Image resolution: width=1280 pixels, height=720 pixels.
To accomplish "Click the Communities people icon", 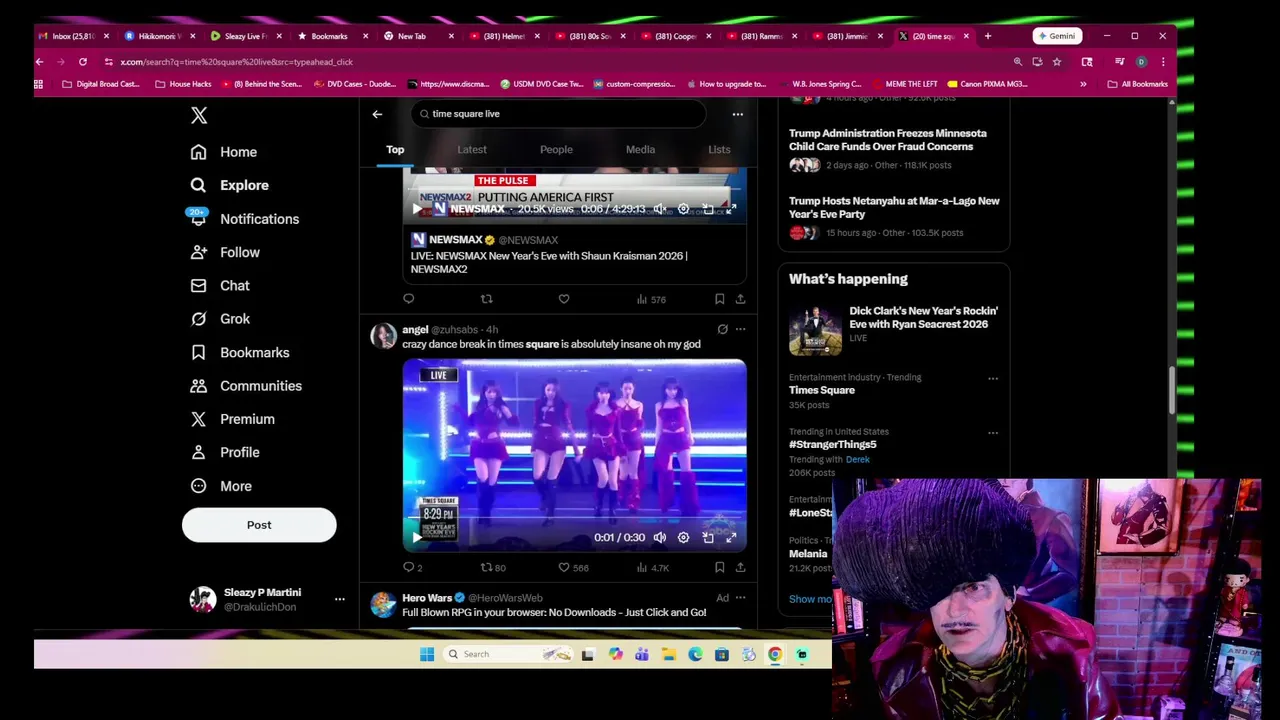I will coord(199,386).
